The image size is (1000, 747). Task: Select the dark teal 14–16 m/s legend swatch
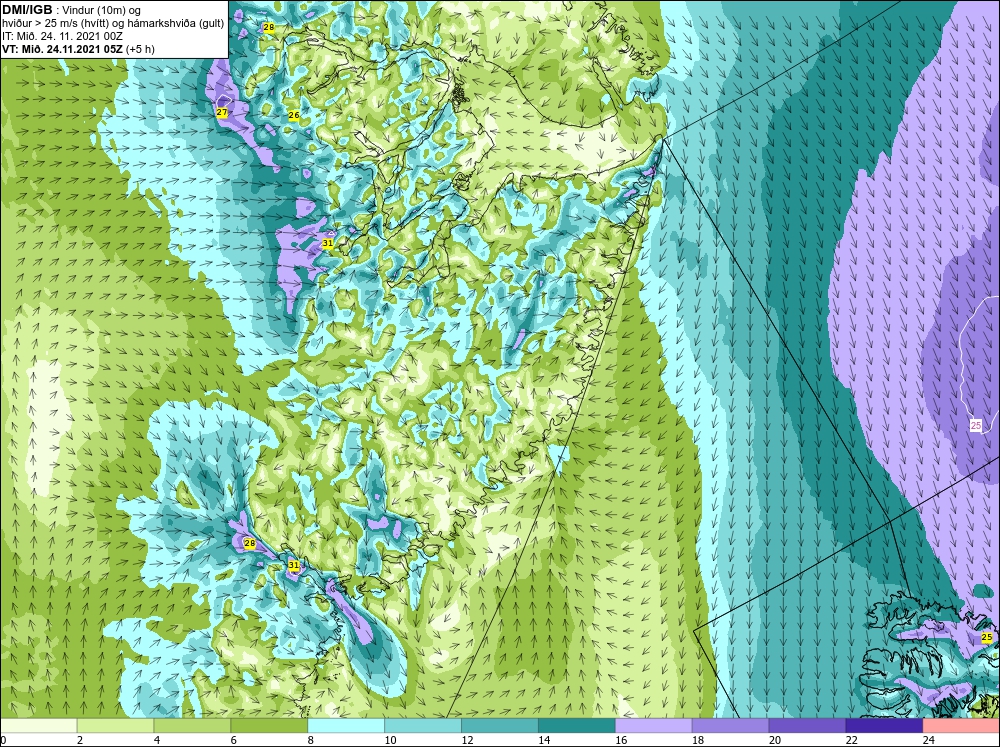click(x=577, y=725)
